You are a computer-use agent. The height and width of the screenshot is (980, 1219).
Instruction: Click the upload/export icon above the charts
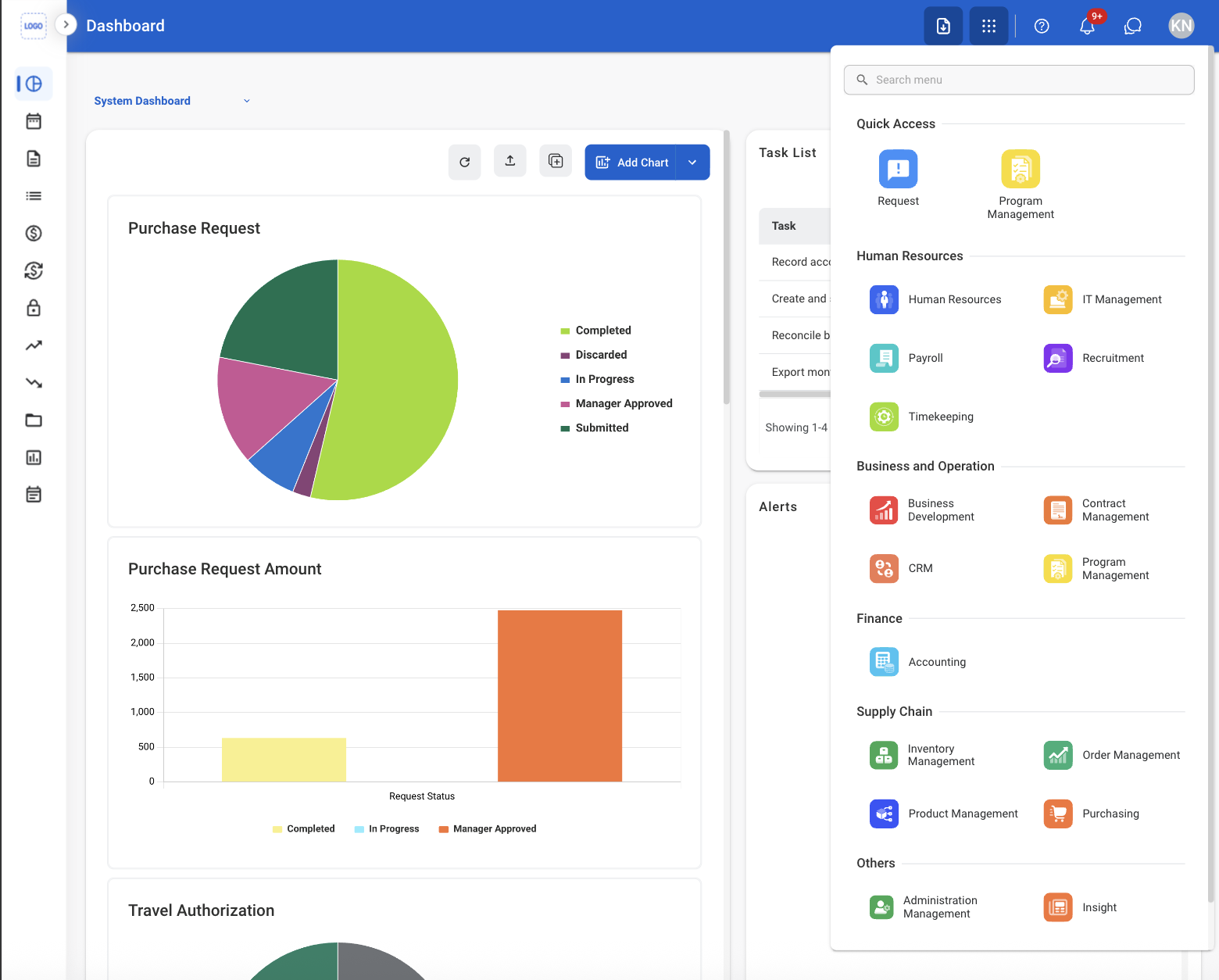coord(510,161)
